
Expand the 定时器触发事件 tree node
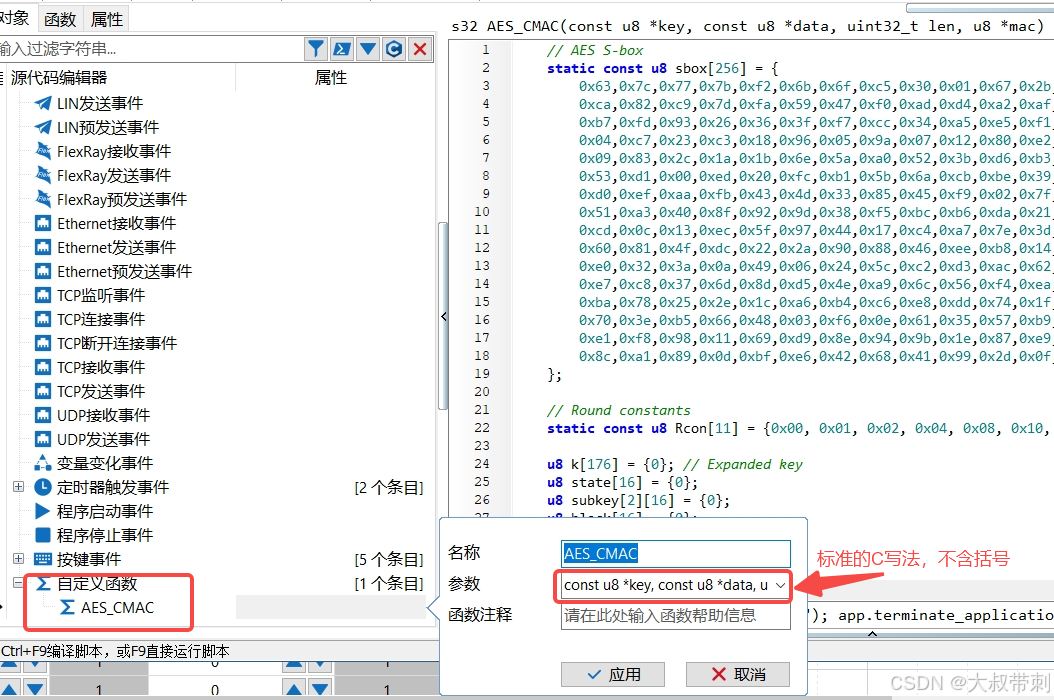click(17, 487)
